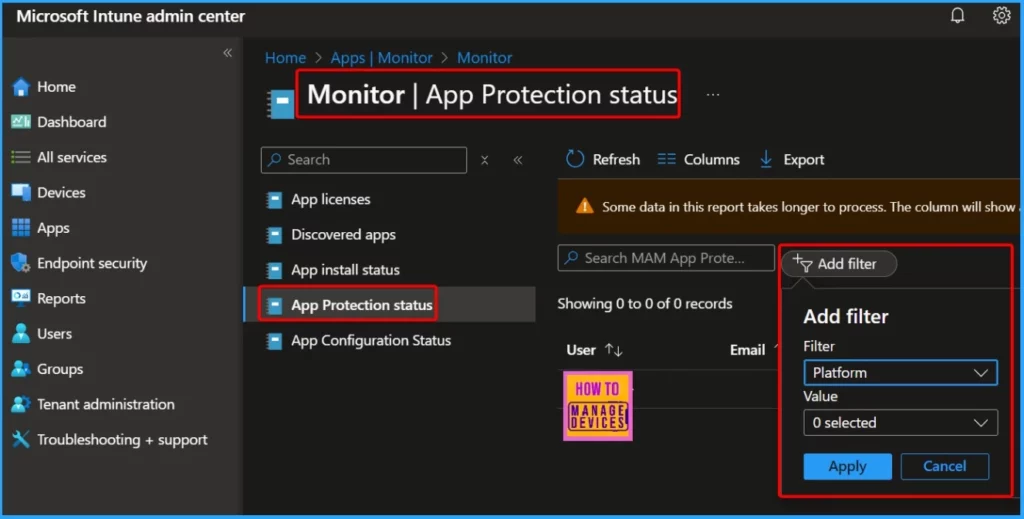The height and width of the screenshot is (519, 1024).
Task: Click the Discovered apps icon
Action: 274,234
